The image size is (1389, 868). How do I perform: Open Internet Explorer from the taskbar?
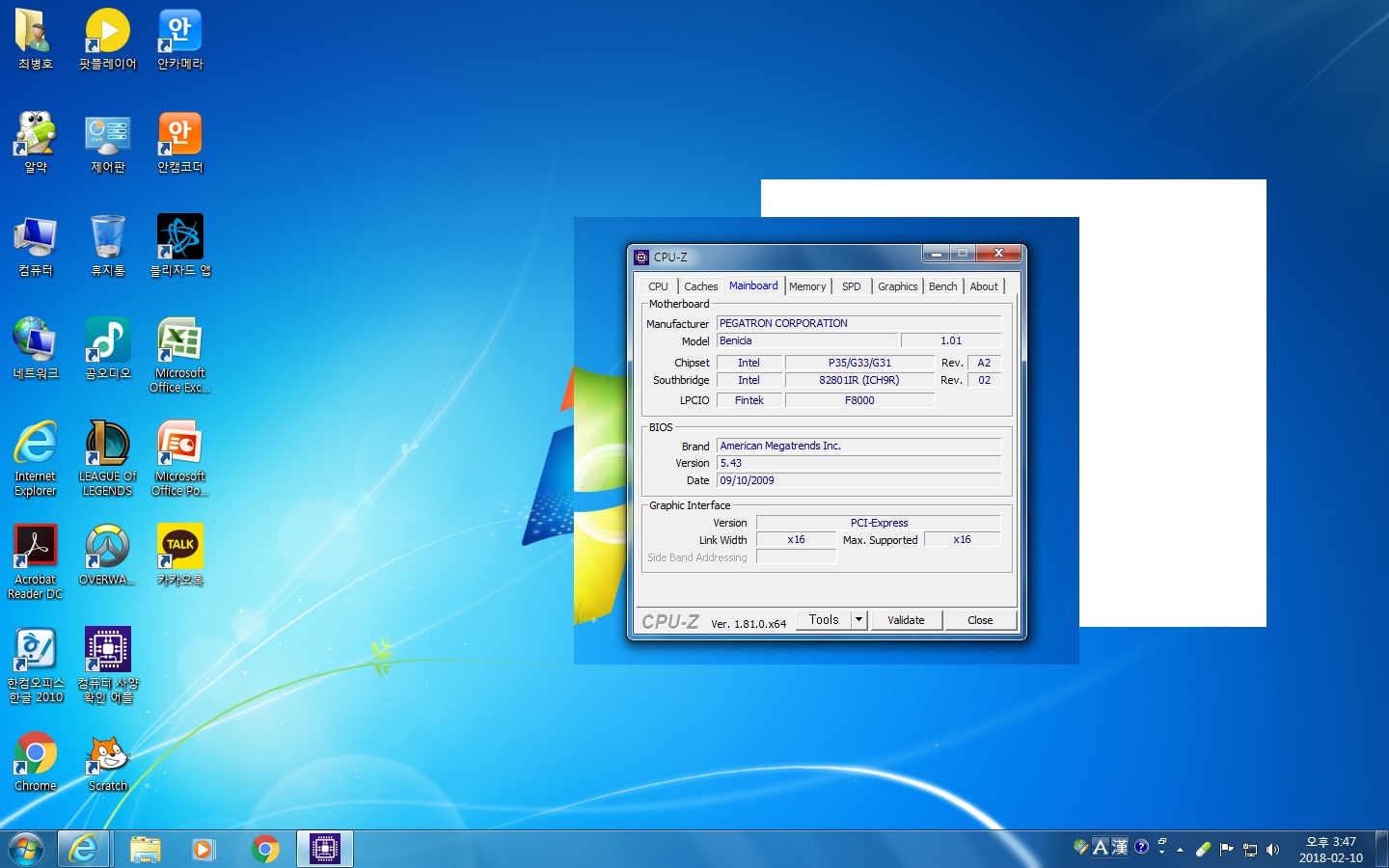point(83,849)
